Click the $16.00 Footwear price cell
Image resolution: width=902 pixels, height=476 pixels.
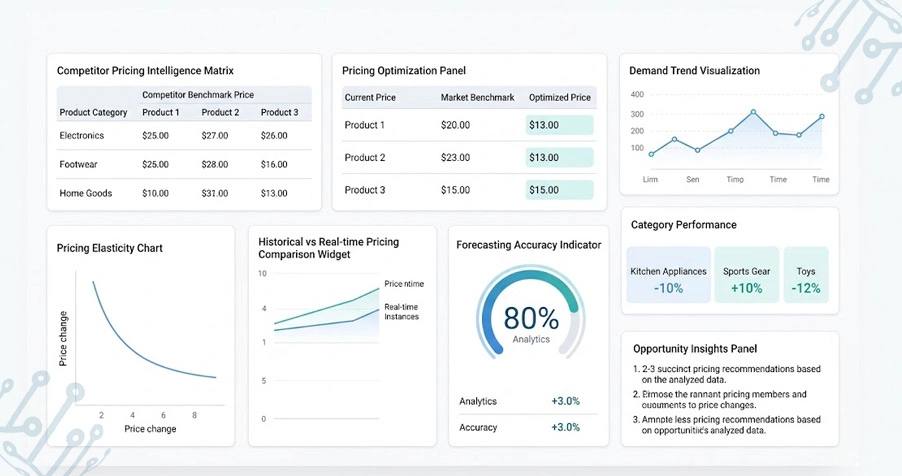(274, 165)
